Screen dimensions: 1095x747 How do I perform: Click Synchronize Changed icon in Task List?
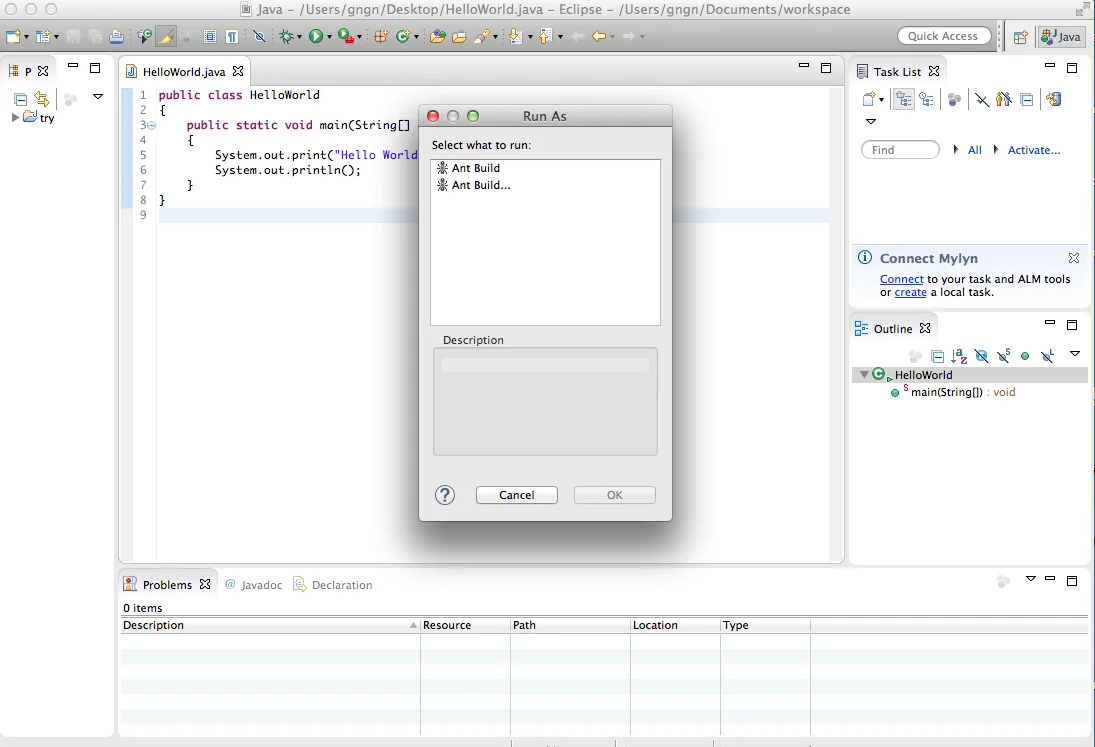coord(1054,100)
